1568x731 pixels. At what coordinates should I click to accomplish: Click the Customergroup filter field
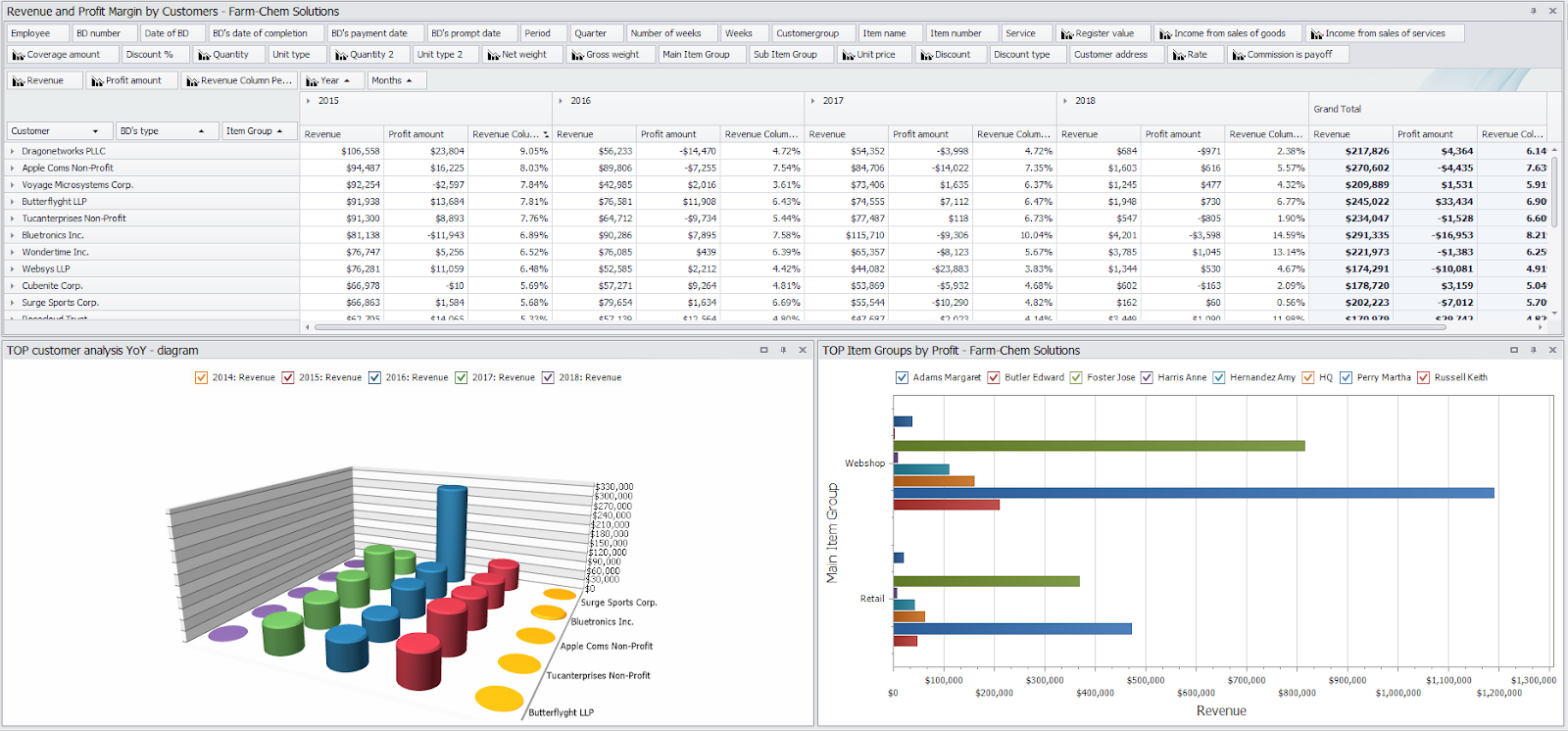point(812,33)
